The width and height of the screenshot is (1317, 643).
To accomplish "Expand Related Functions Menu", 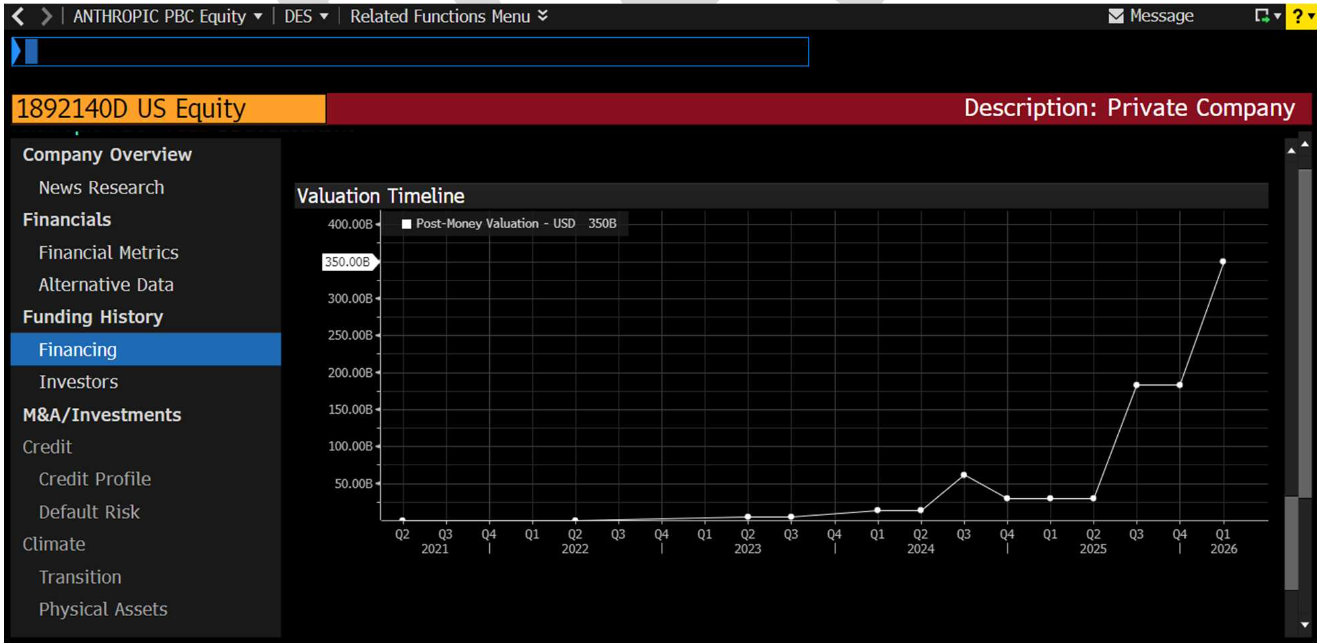I will (x=449, y=16).
